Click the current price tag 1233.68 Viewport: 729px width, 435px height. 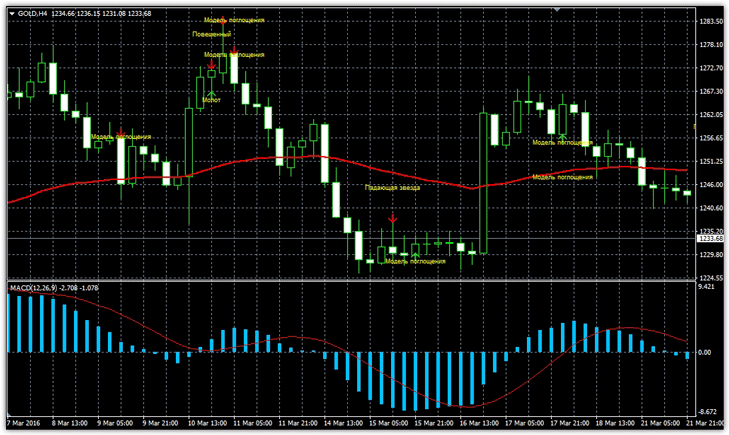click(x=711, y=239)
